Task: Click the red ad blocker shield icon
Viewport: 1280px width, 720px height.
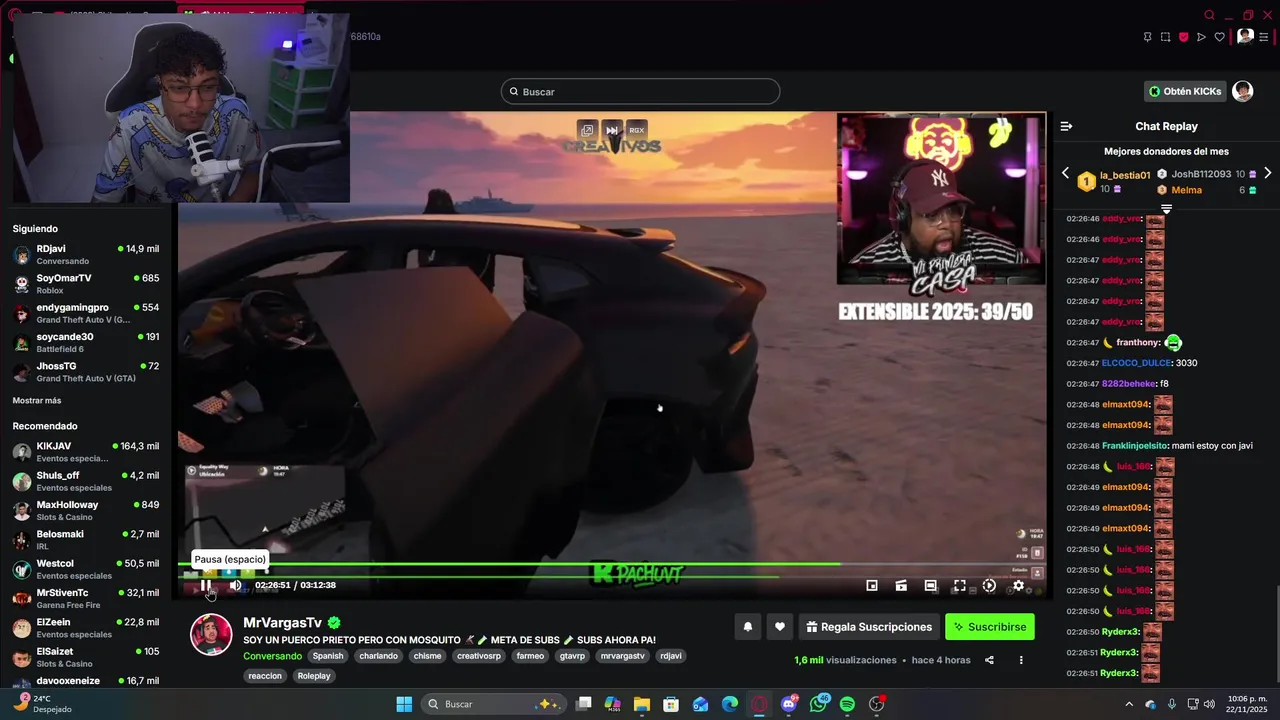Action: pyautogui.click(x=1183, y=37)
